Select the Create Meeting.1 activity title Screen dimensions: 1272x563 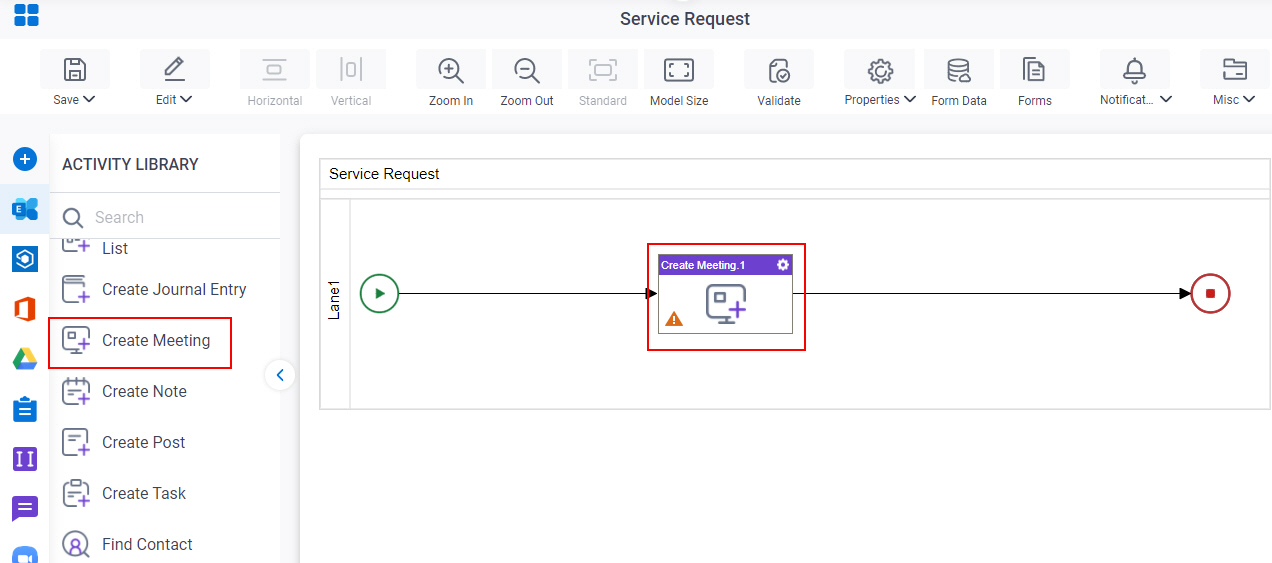click(x=703, y=265)
